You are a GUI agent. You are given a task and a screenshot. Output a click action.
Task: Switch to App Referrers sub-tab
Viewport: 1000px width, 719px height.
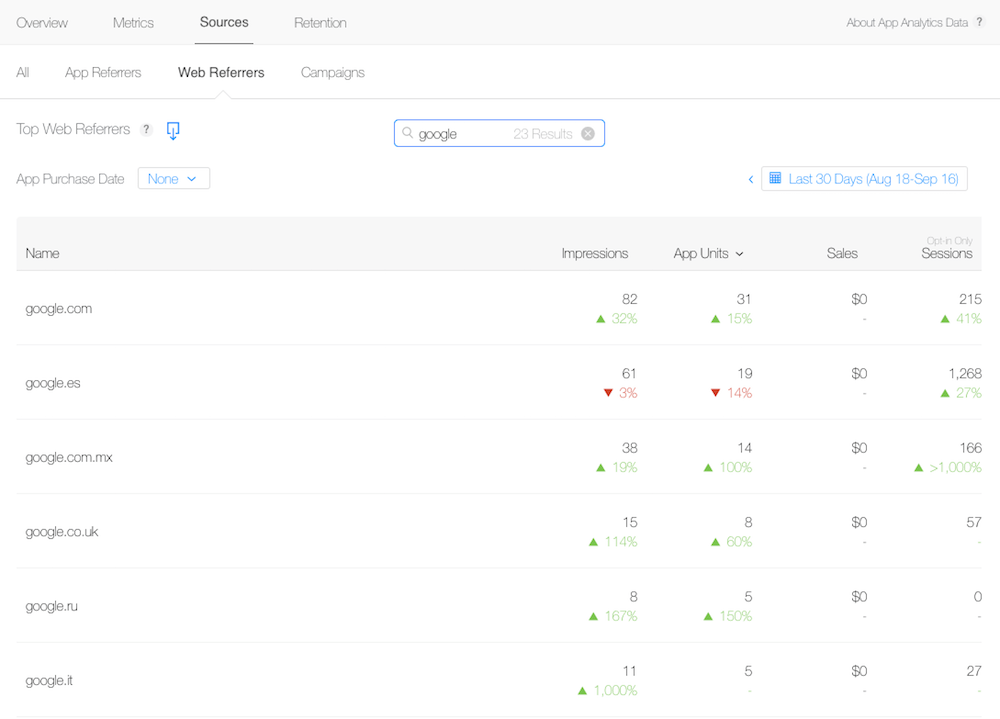103,73
